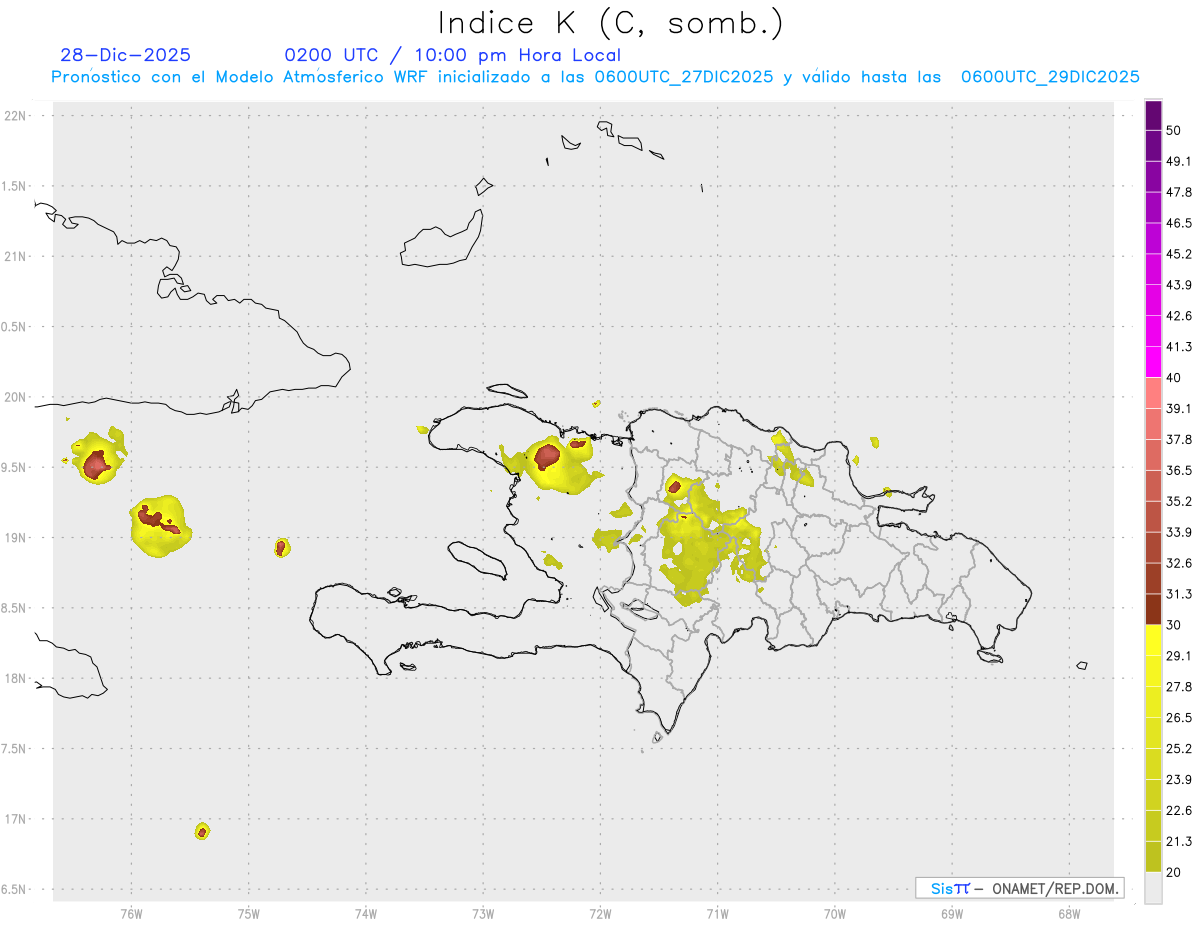This screenshot has height=927, width=1200.
Task: Click the colorbar value 22.6
Action: point(1179,811)
